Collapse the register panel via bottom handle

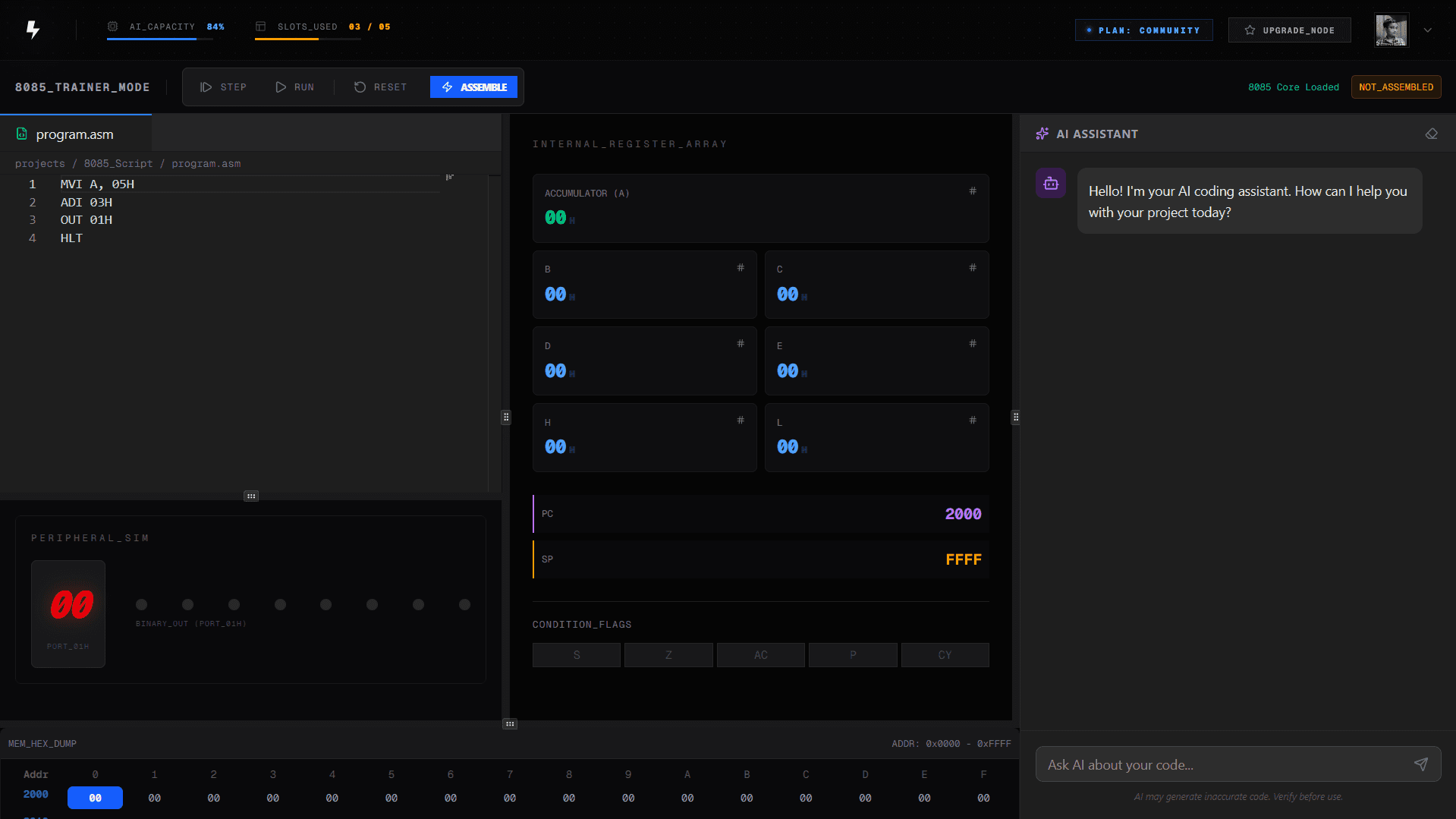510,724
